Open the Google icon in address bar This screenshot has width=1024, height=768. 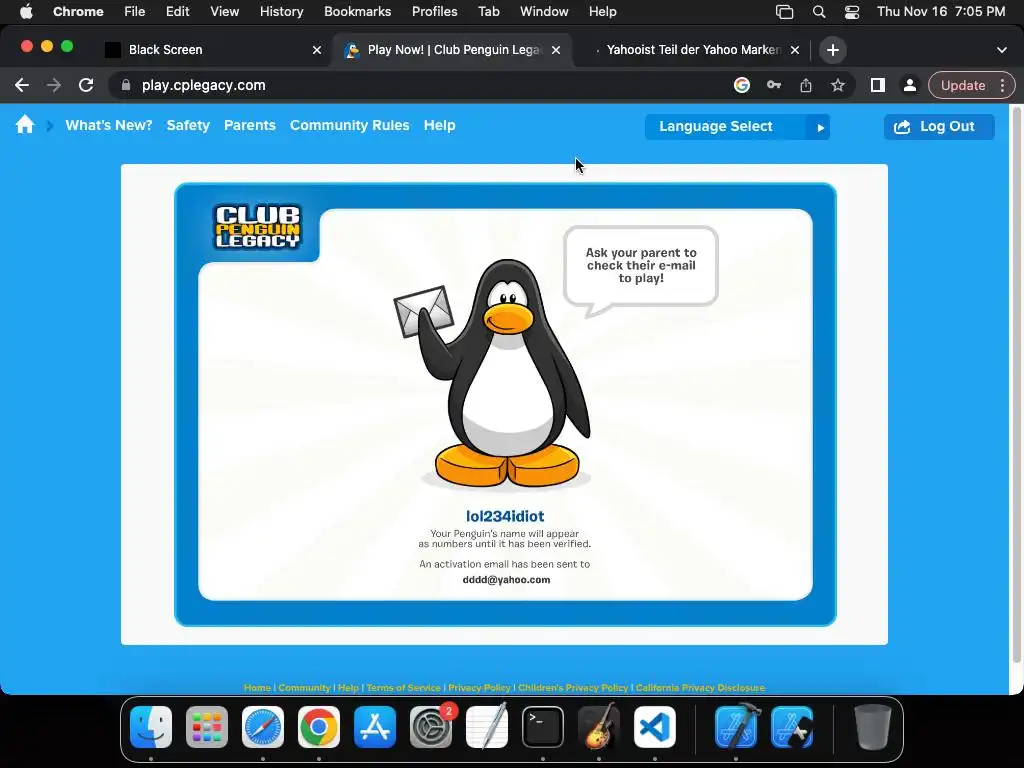point(742,86)
